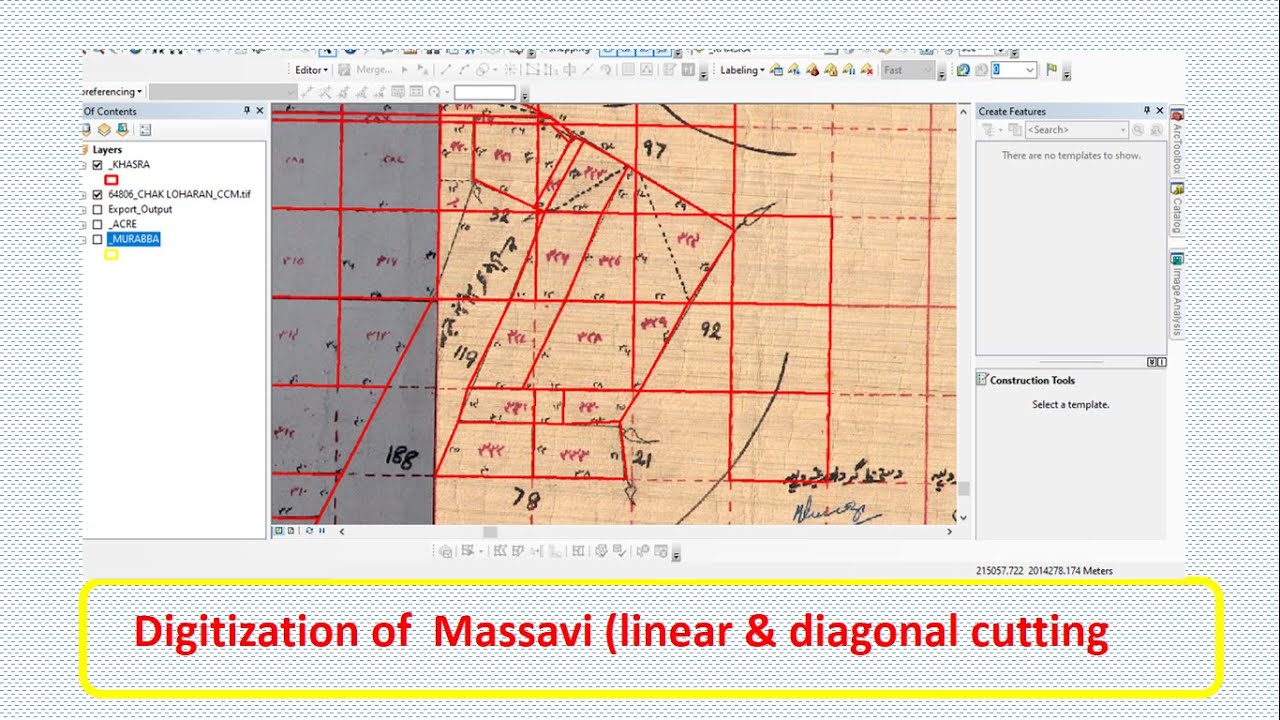Viewport: 1280px width, 720px height.
Task: Activate the Edit Vertices tool
Action: 533,70
